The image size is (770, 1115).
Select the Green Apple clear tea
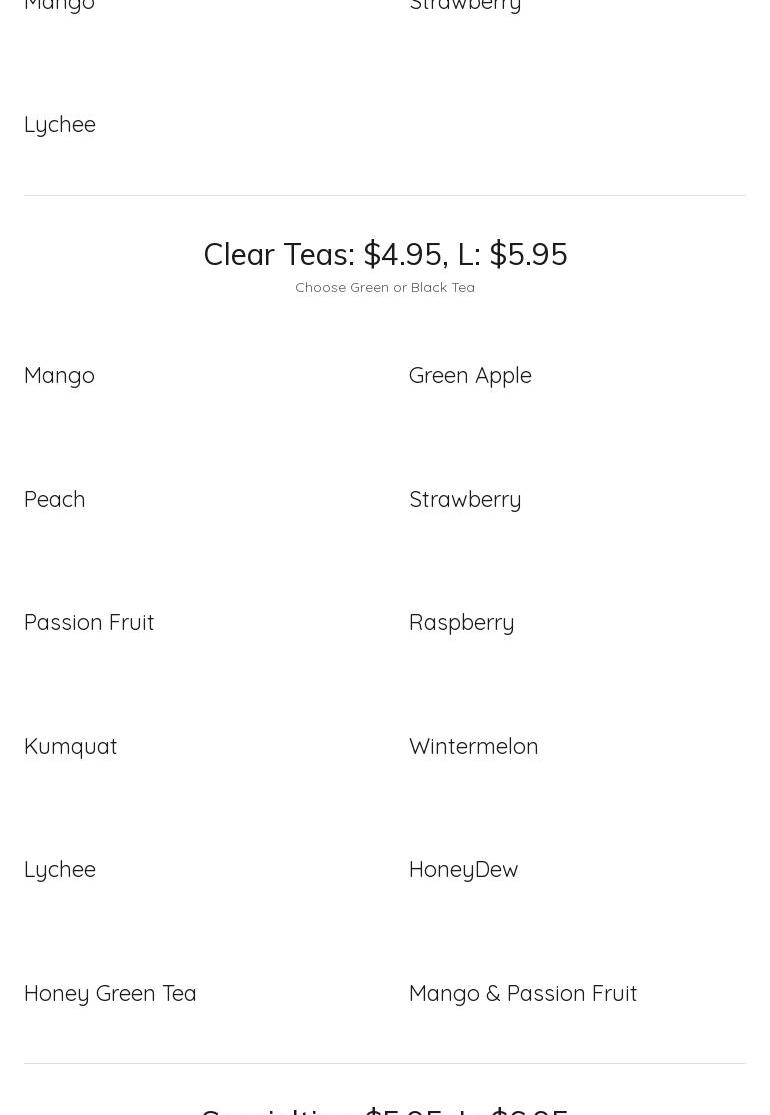tap(470, 376)
